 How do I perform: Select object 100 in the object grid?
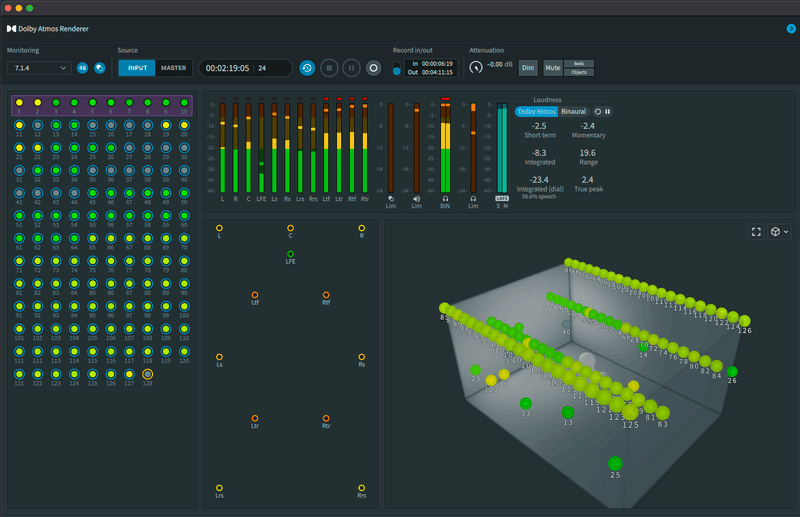[x=184, y=306]
